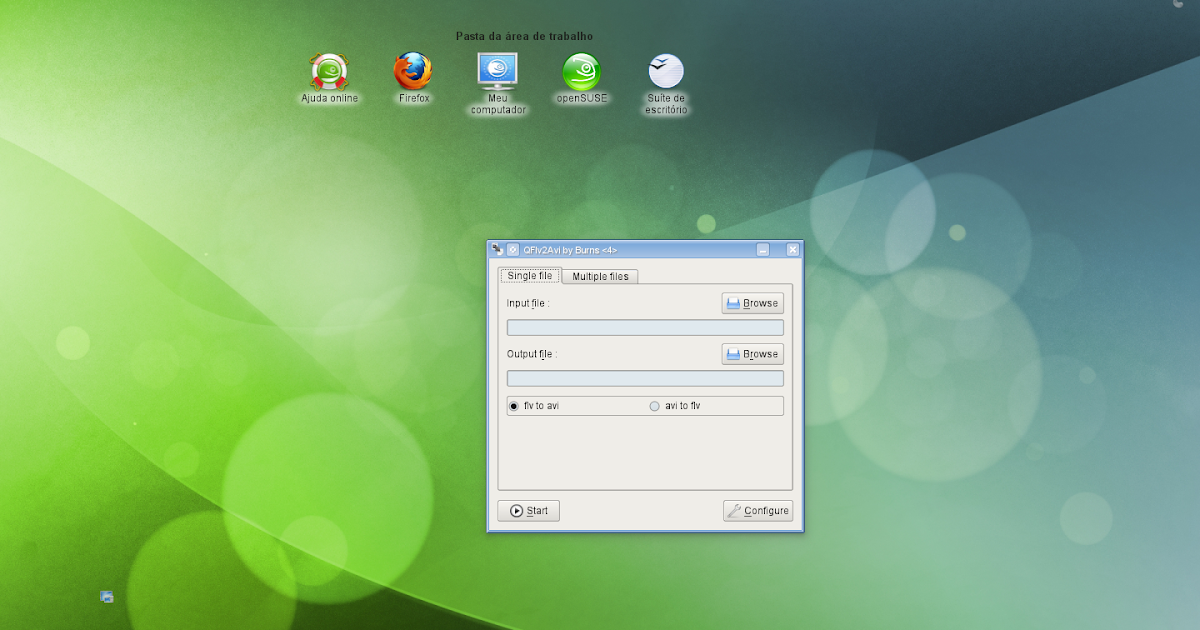Click the on-all-desktops pin button in title bar

pyautogui.click(x=513, y=249)
